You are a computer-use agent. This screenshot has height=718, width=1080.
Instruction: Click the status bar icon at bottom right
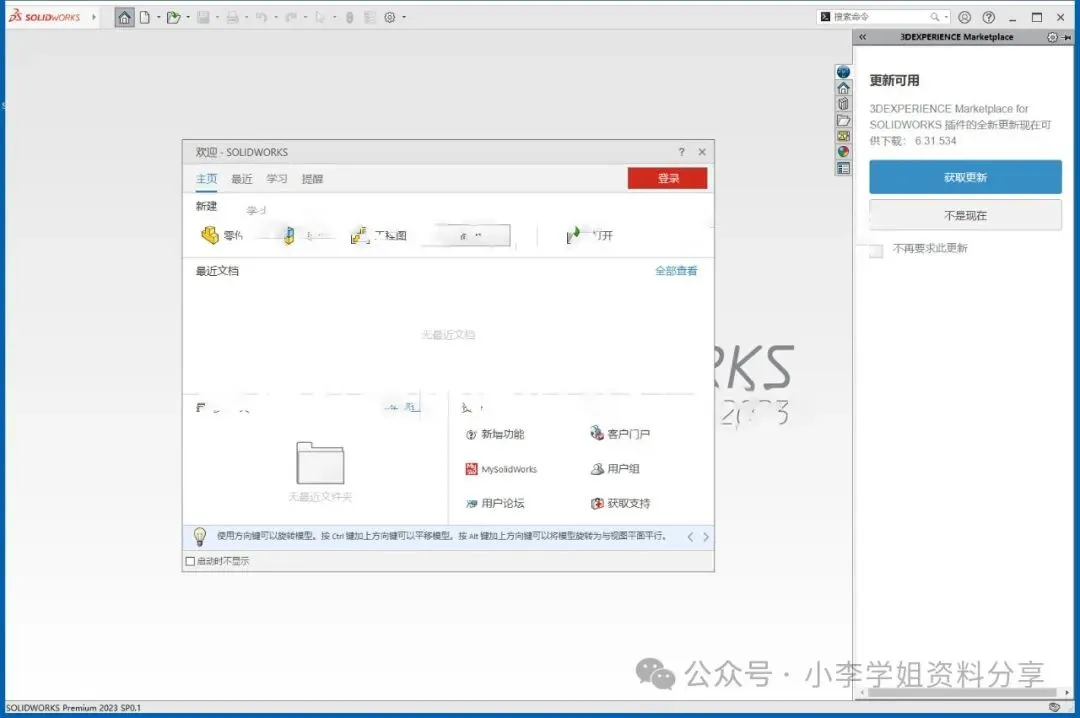coord(1055,707)
